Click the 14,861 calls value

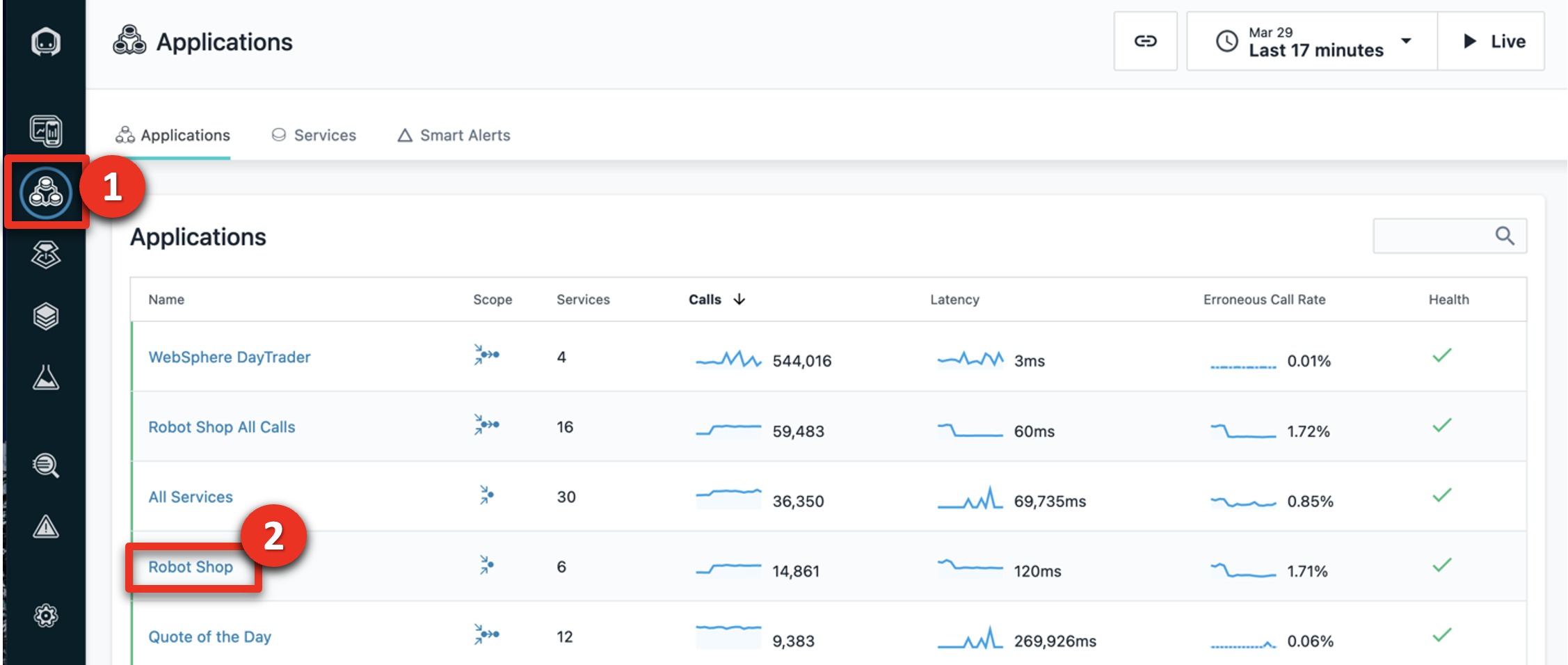(796, 571)
